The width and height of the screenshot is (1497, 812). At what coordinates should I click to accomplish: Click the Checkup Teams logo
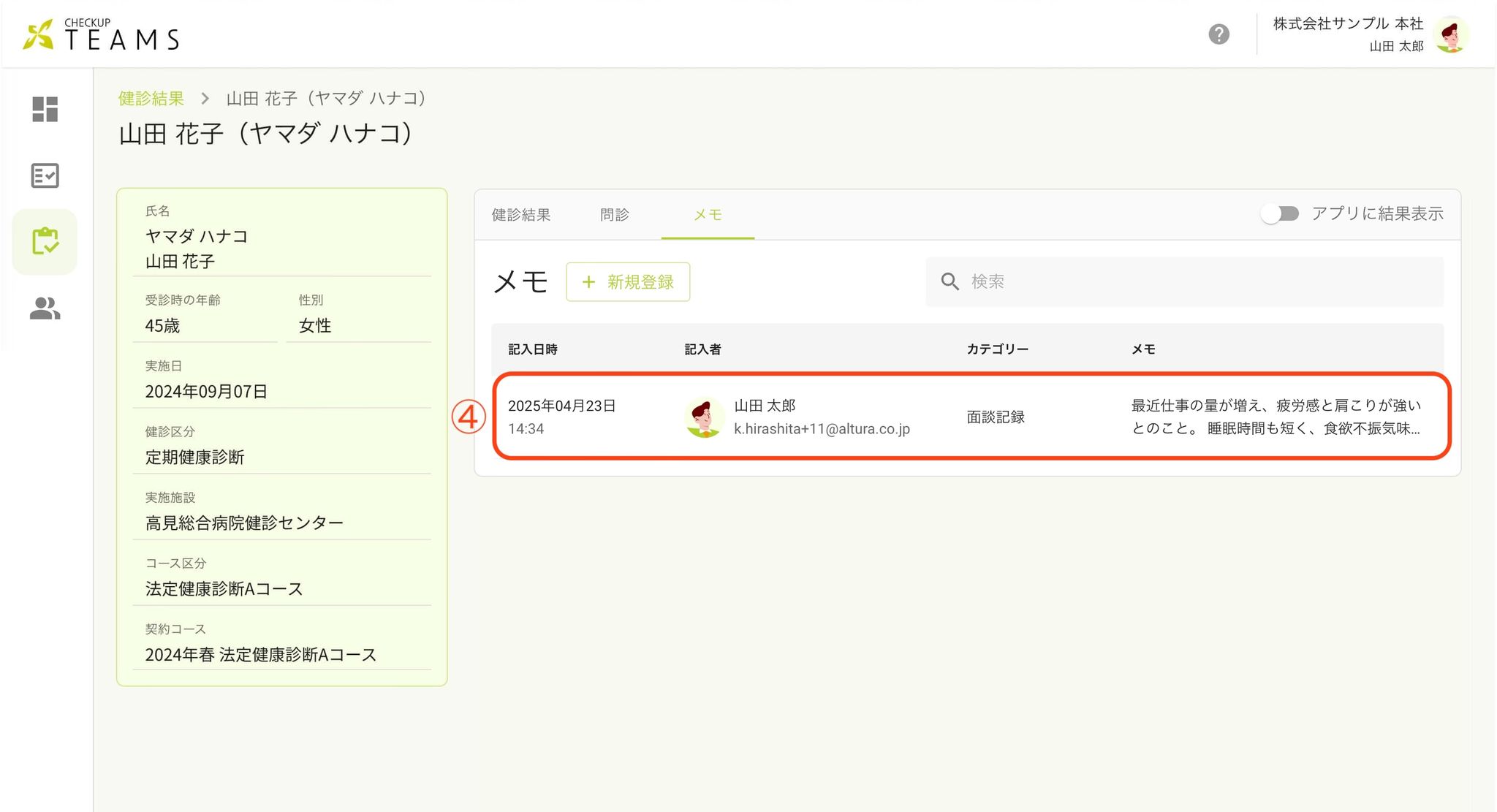101,34
